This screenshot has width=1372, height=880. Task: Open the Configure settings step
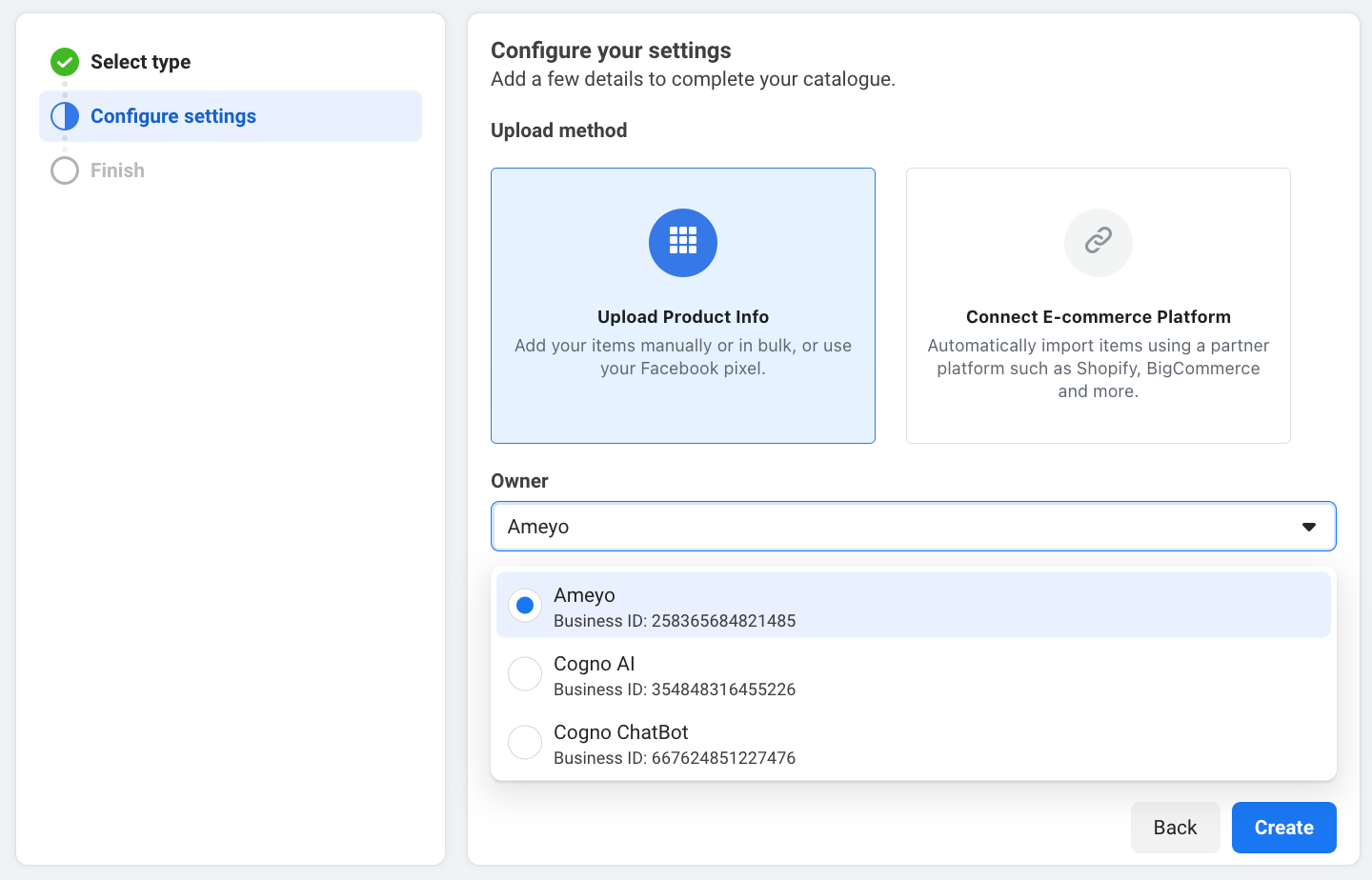tap(173, 116)
